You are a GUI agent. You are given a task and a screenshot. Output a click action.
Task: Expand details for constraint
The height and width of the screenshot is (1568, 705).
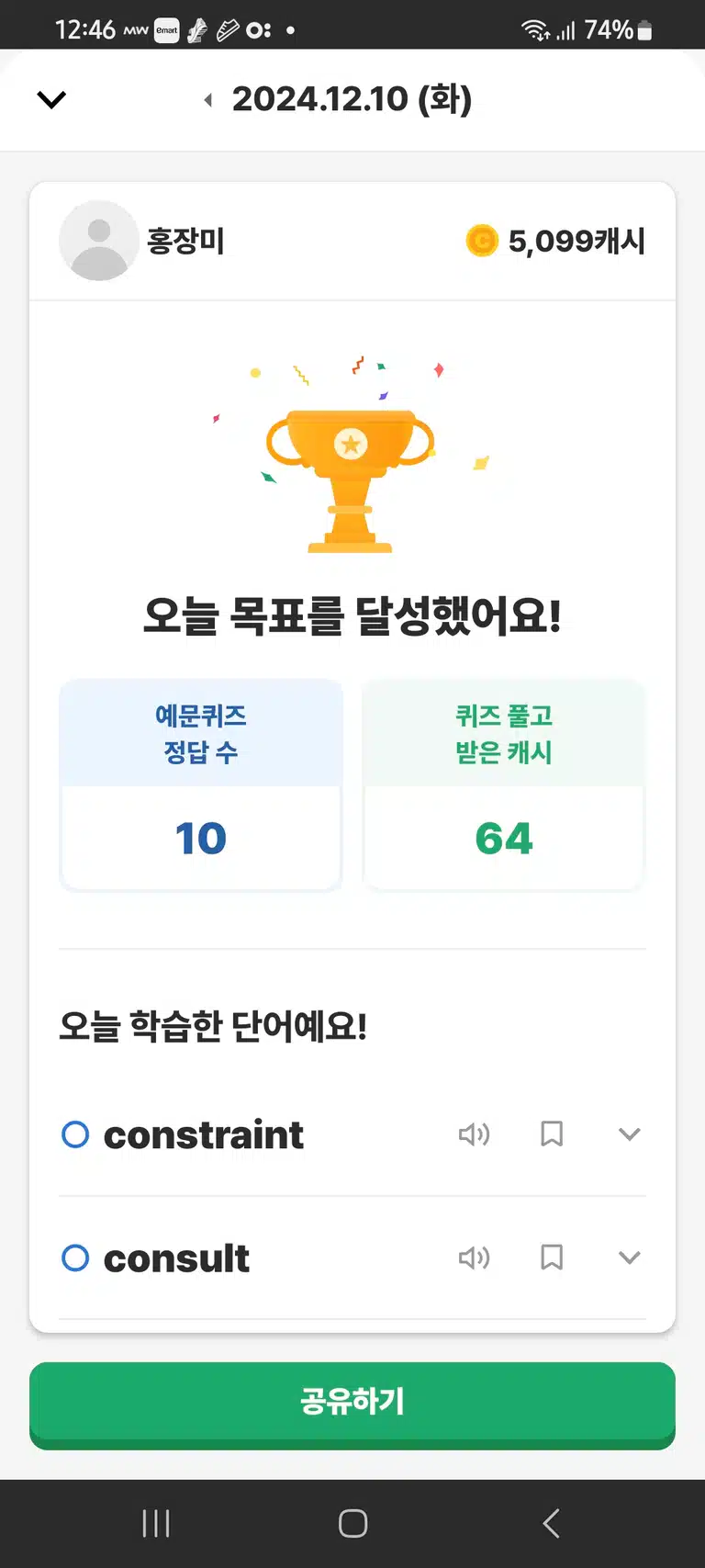(x=629, y=1134)
